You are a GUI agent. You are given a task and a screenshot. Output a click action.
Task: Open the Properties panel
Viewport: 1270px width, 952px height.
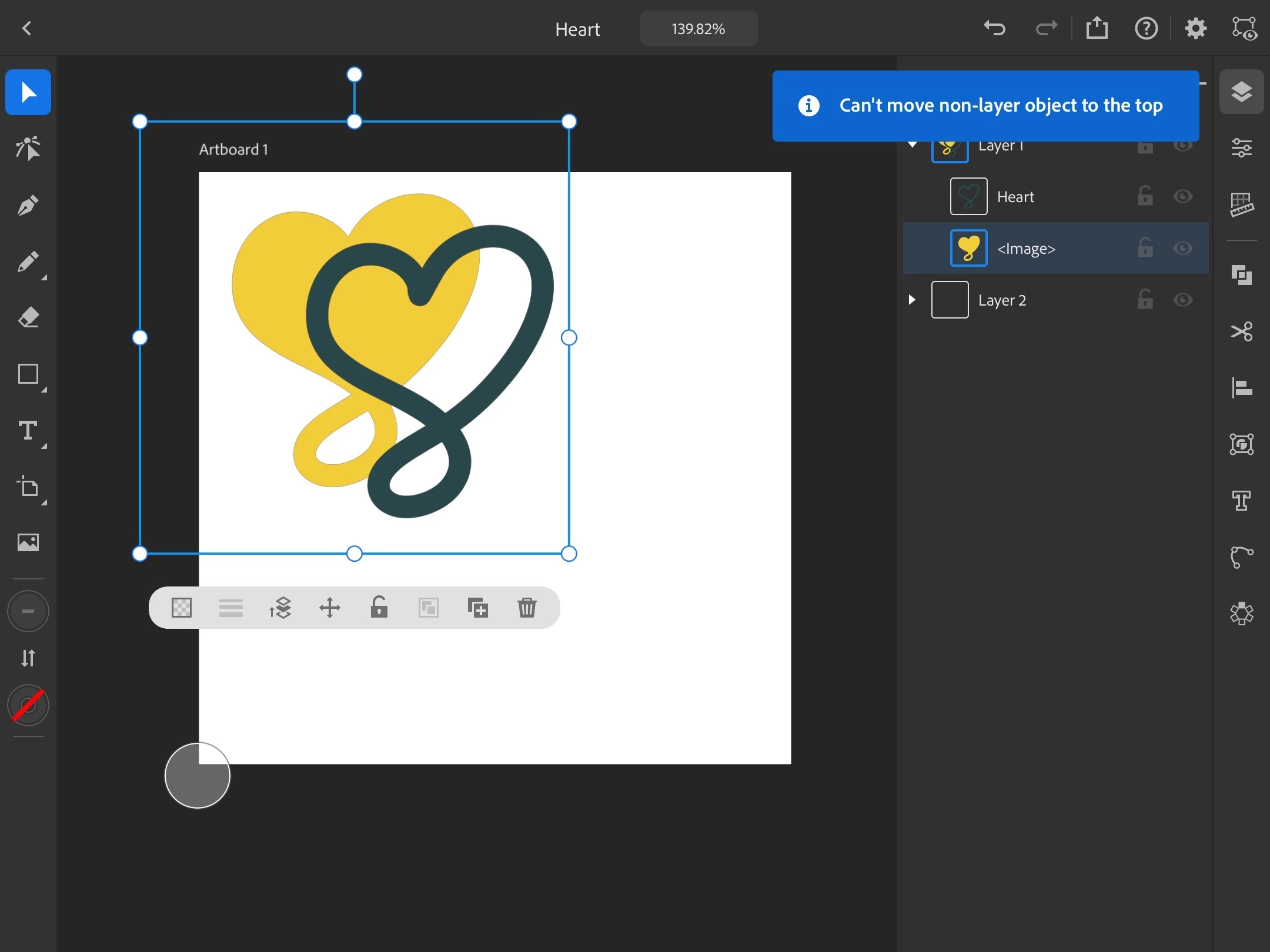coord(1241,148)
